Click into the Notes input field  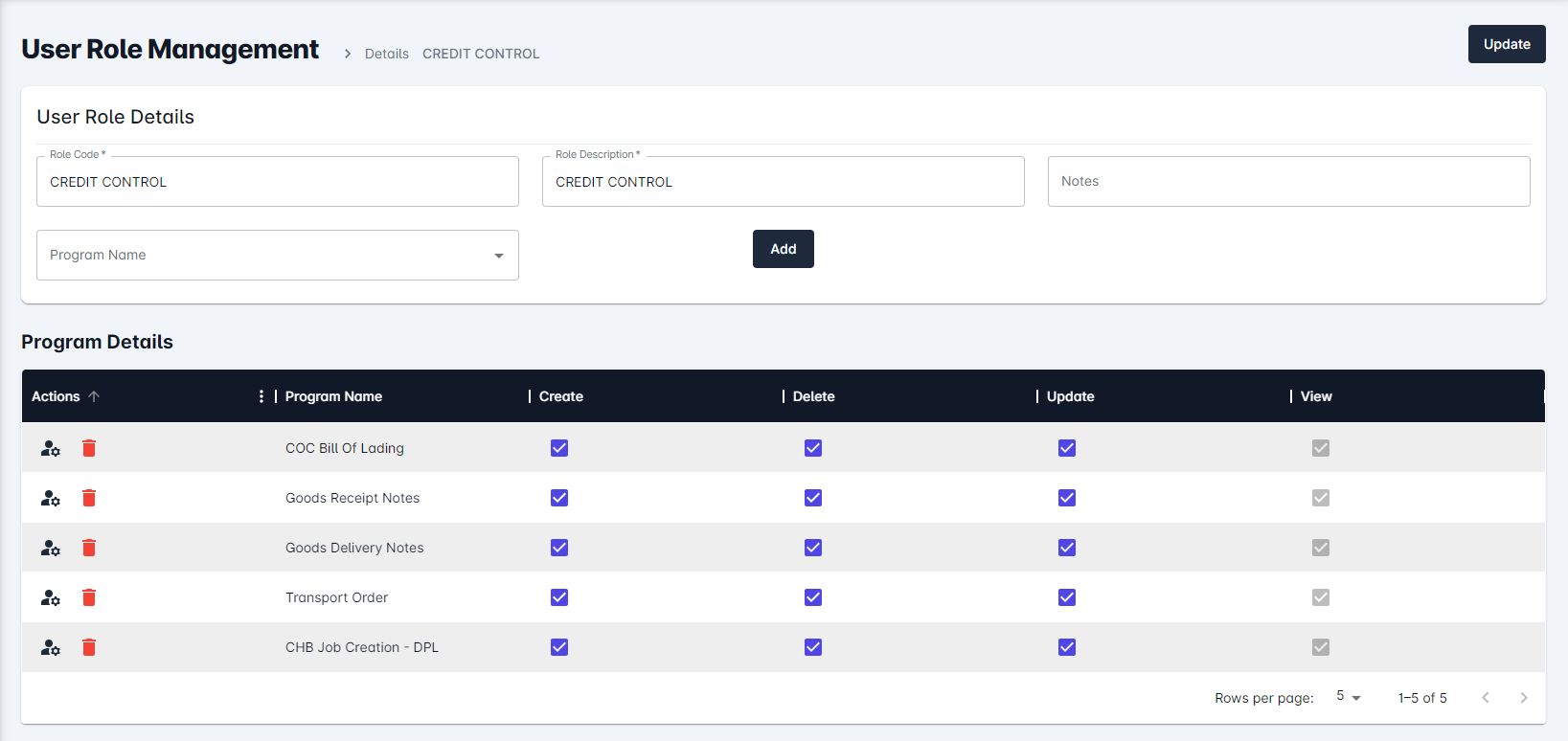(x=1288, y=182)
